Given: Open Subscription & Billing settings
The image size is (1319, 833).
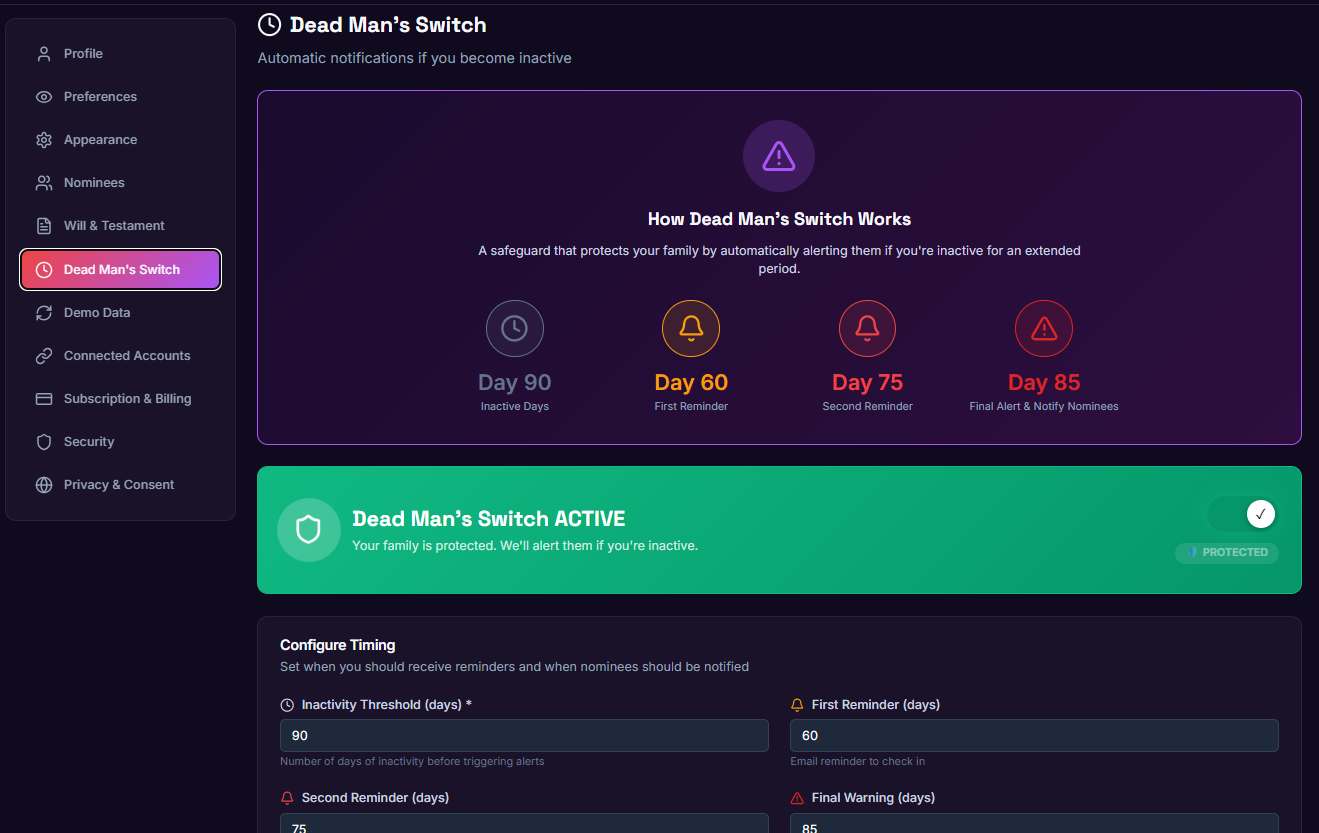Looking at the screenshot, I should [x=127, y=399].
